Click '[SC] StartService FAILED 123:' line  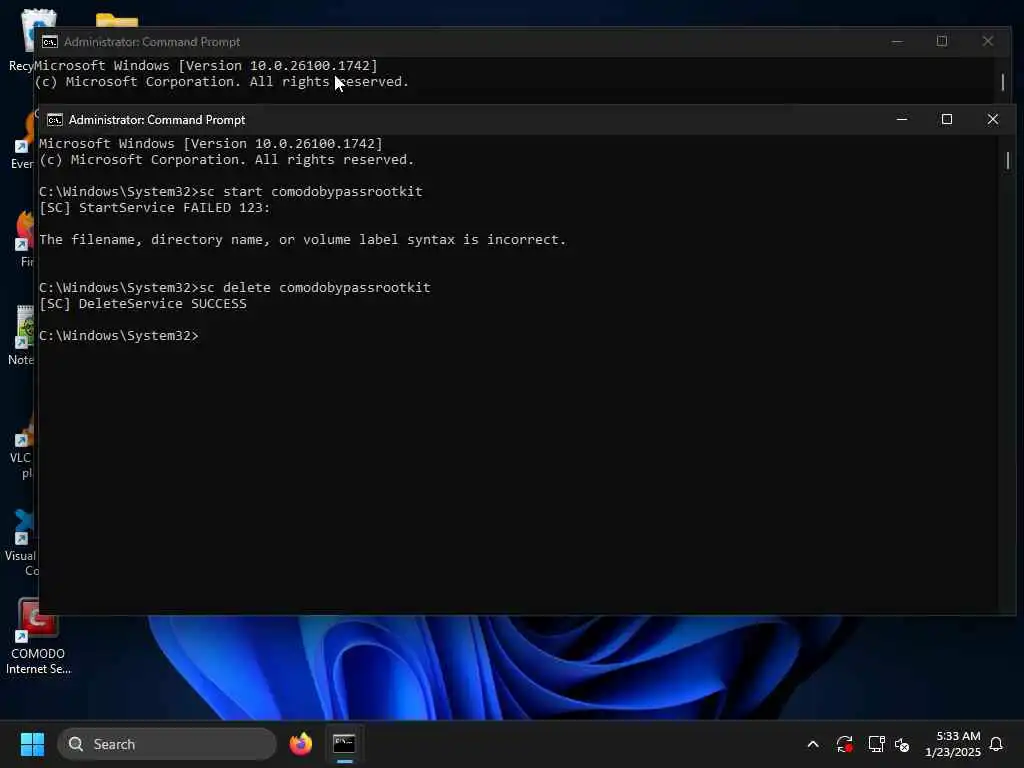(155, 208)
